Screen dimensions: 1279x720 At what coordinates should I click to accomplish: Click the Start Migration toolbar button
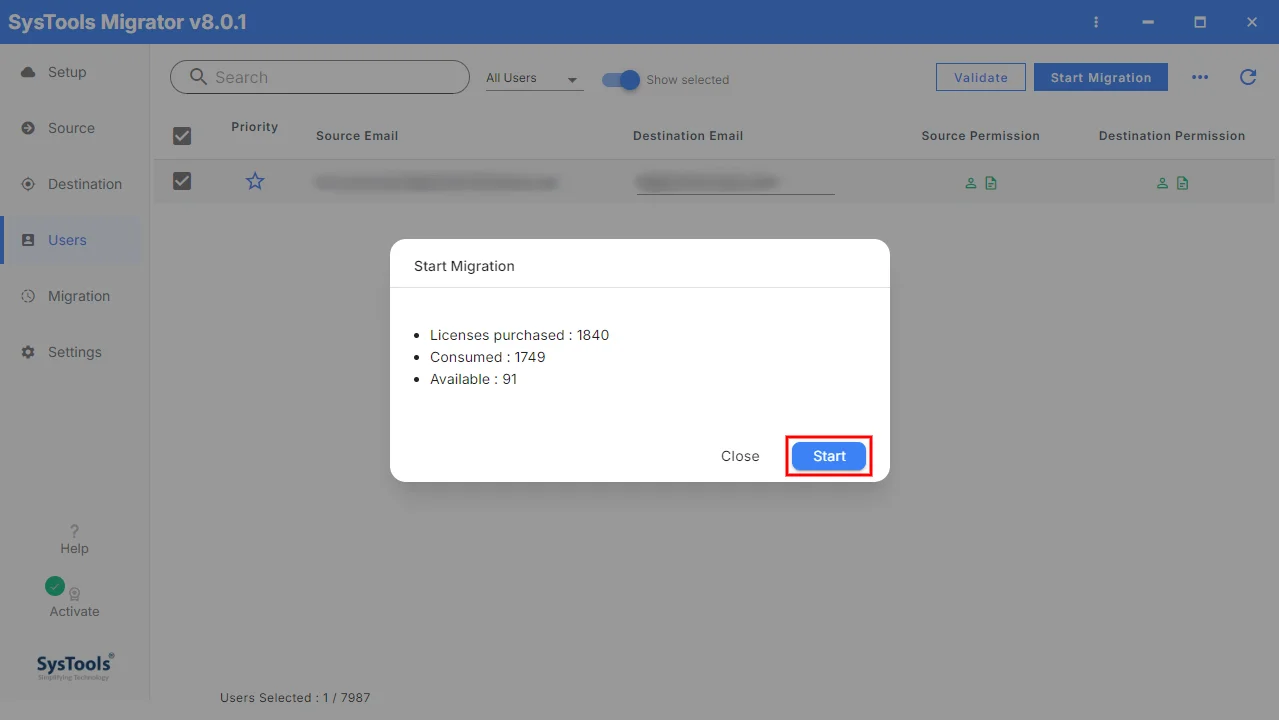[1100, 77]
